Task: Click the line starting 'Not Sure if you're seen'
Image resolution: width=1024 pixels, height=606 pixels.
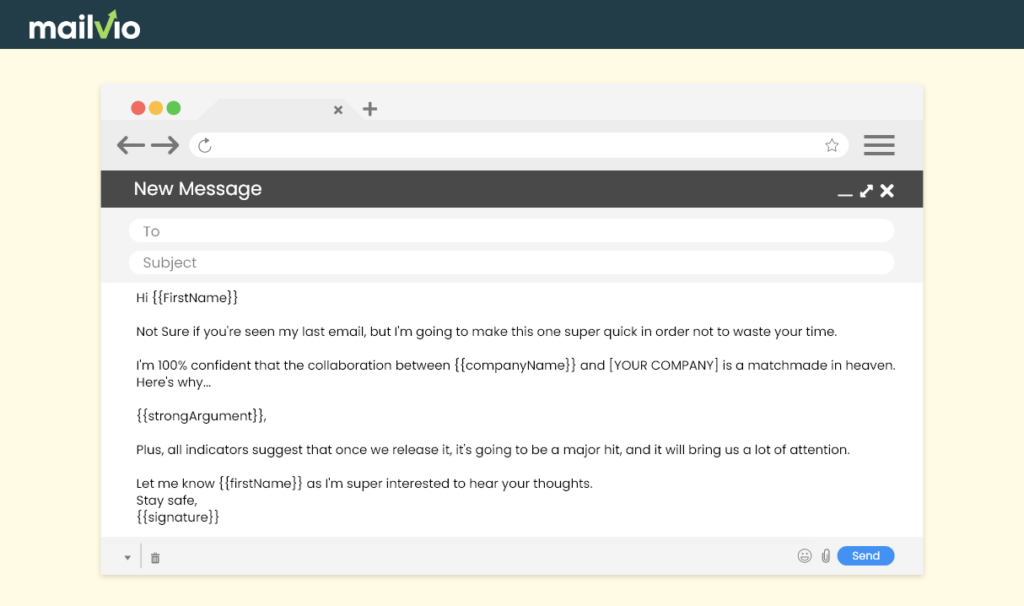Action: pos(487,332)
